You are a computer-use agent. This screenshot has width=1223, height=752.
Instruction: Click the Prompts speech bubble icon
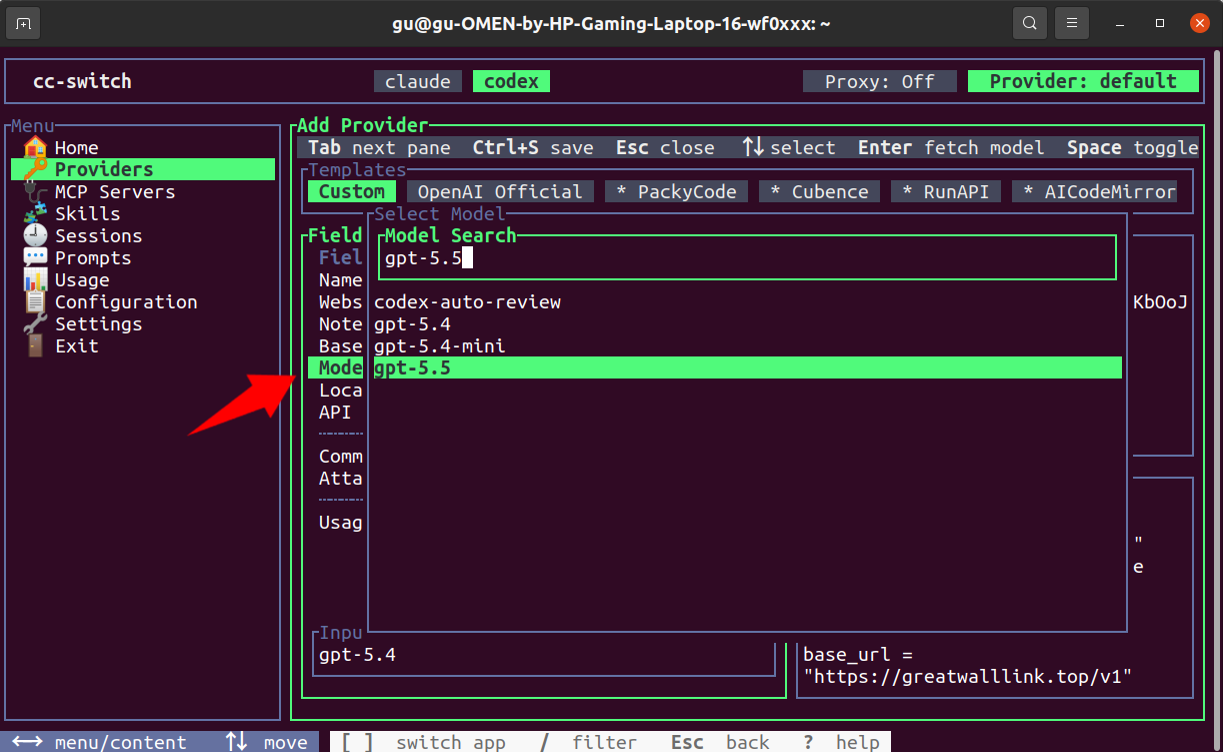35,257
